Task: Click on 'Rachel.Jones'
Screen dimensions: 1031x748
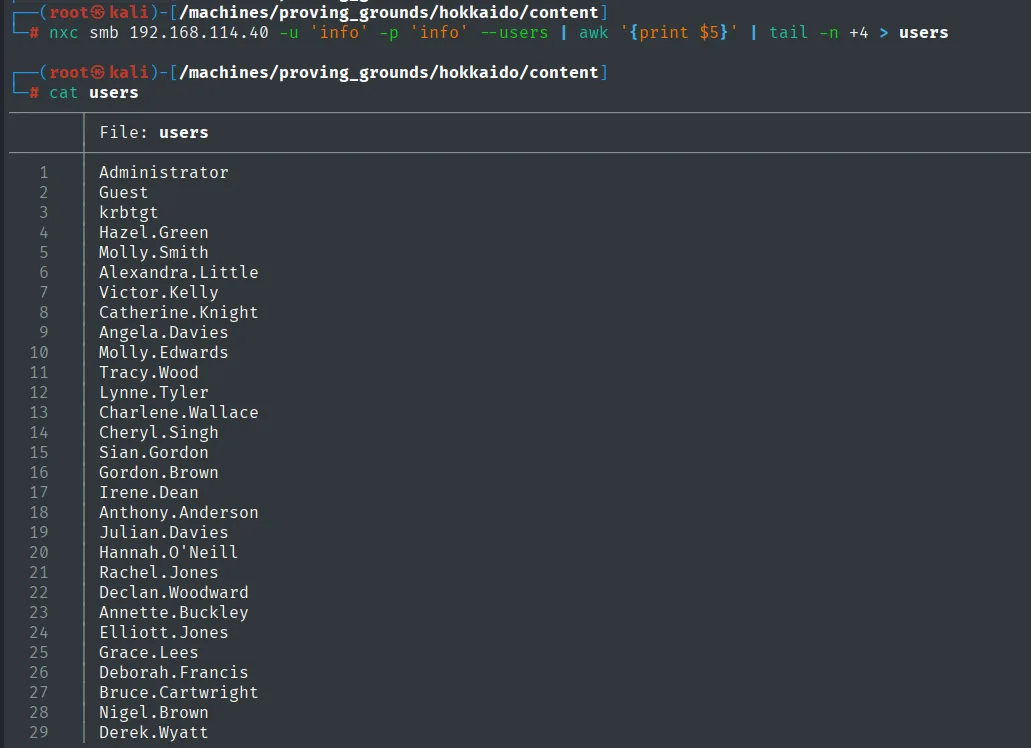Action: (x=158, y=573)
